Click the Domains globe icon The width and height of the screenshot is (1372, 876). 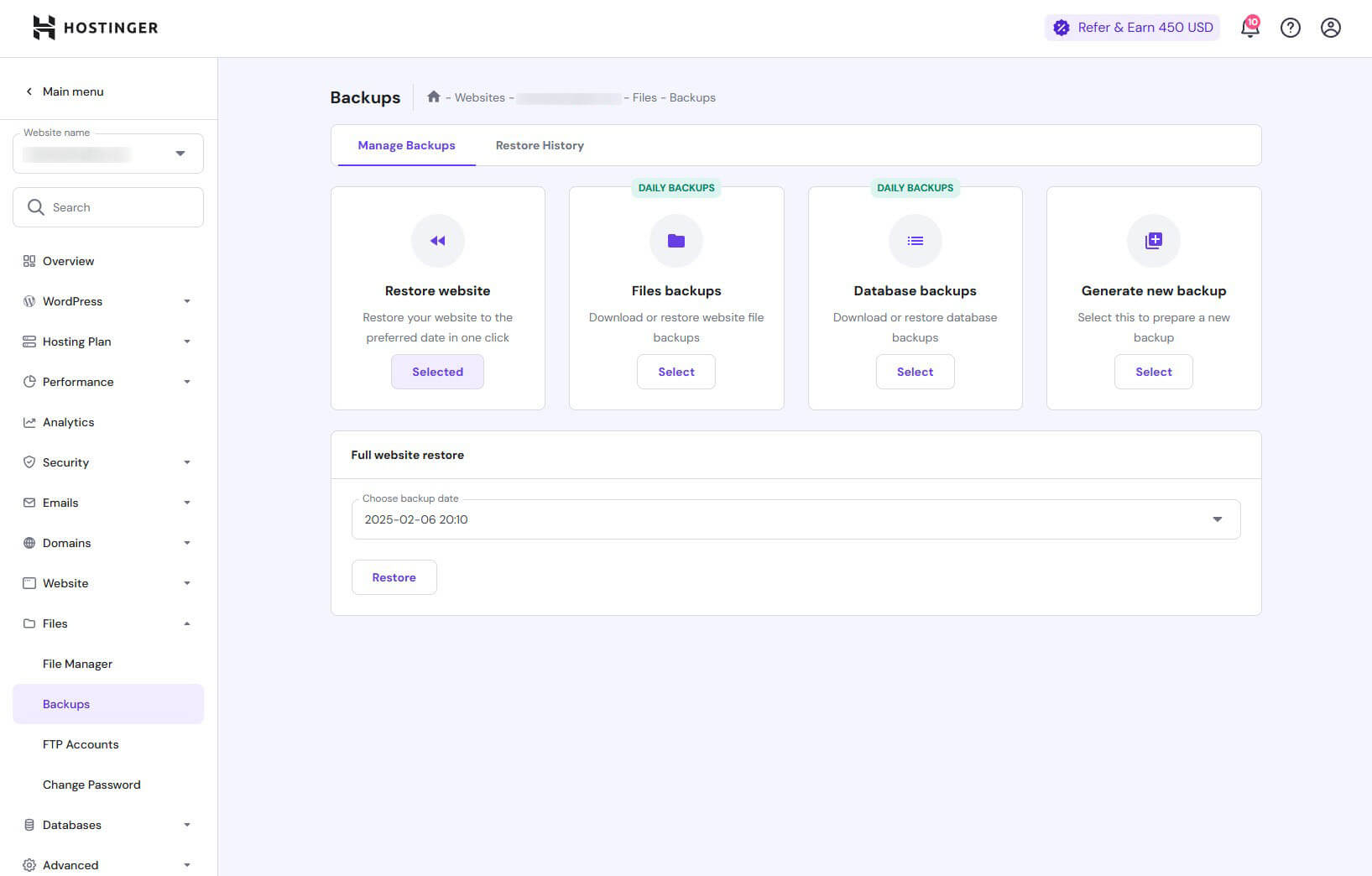(29, 543)
